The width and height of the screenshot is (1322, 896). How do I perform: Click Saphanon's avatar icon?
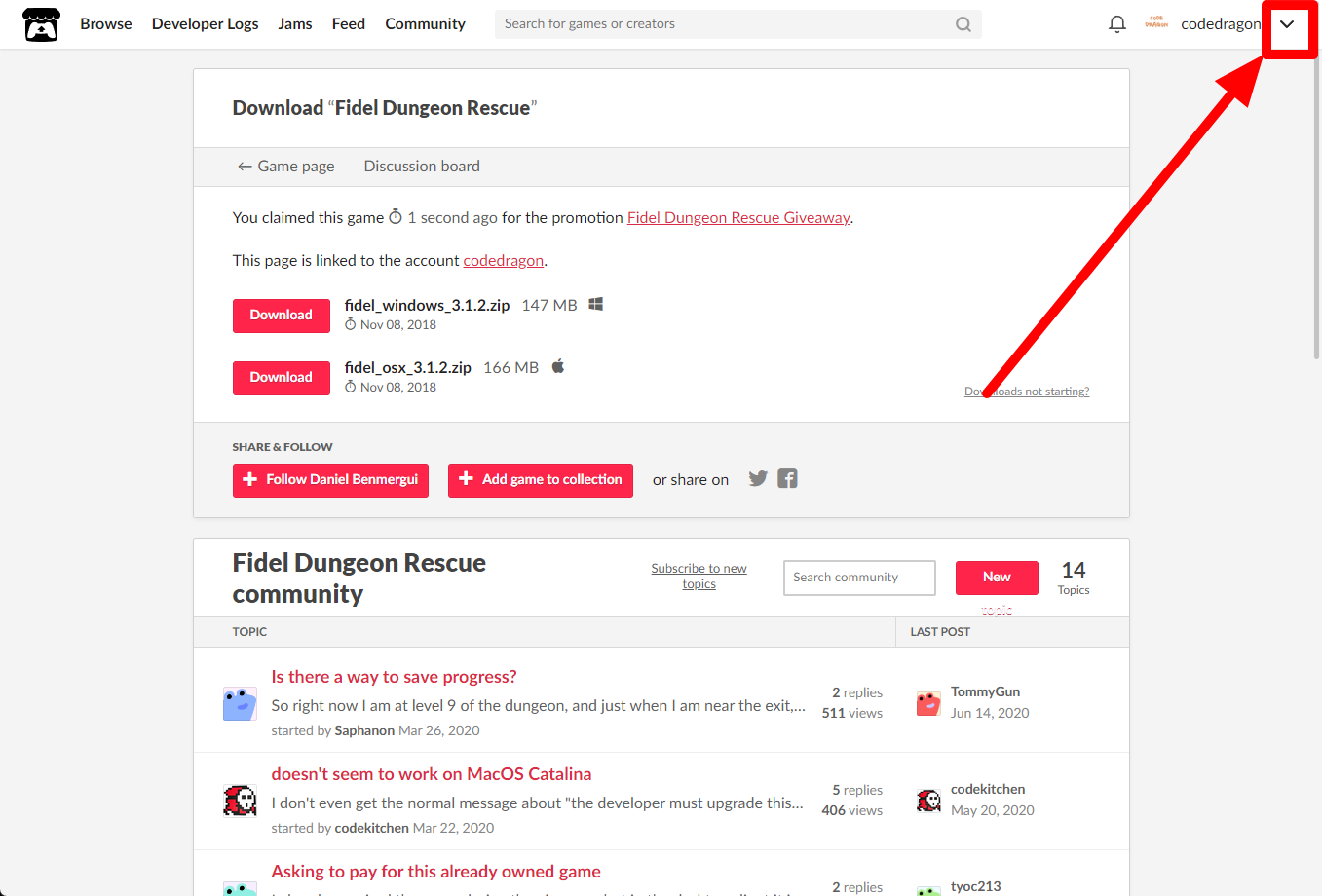(x=240, y=703)
